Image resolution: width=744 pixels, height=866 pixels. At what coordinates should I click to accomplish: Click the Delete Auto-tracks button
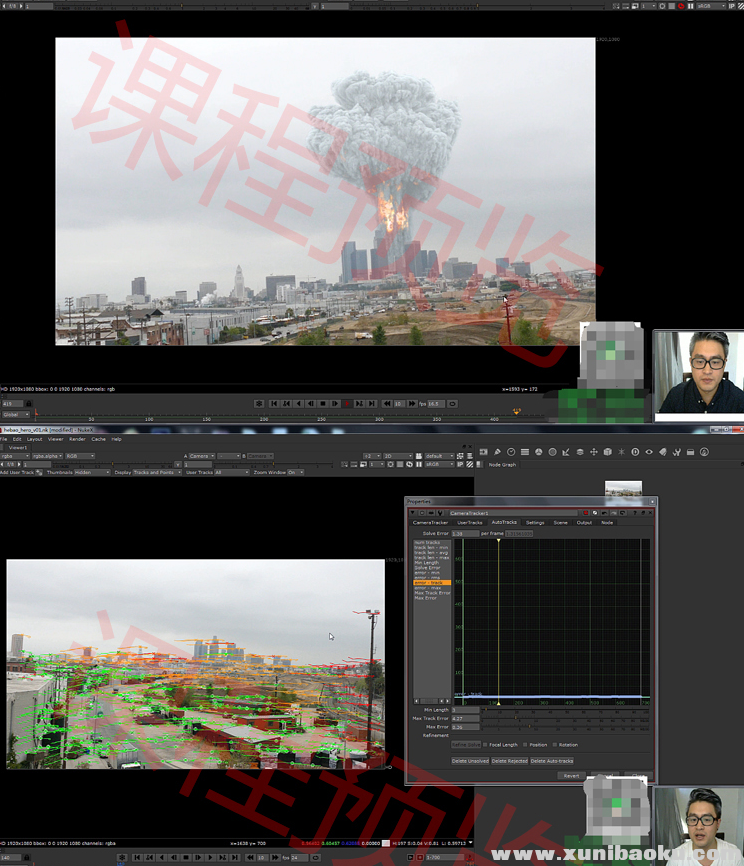tap(551, 761)
